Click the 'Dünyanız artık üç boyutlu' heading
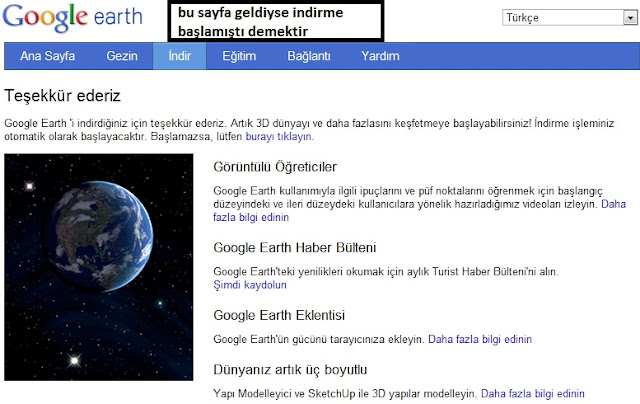Viewport: 640px width, 404px height. 290,370
